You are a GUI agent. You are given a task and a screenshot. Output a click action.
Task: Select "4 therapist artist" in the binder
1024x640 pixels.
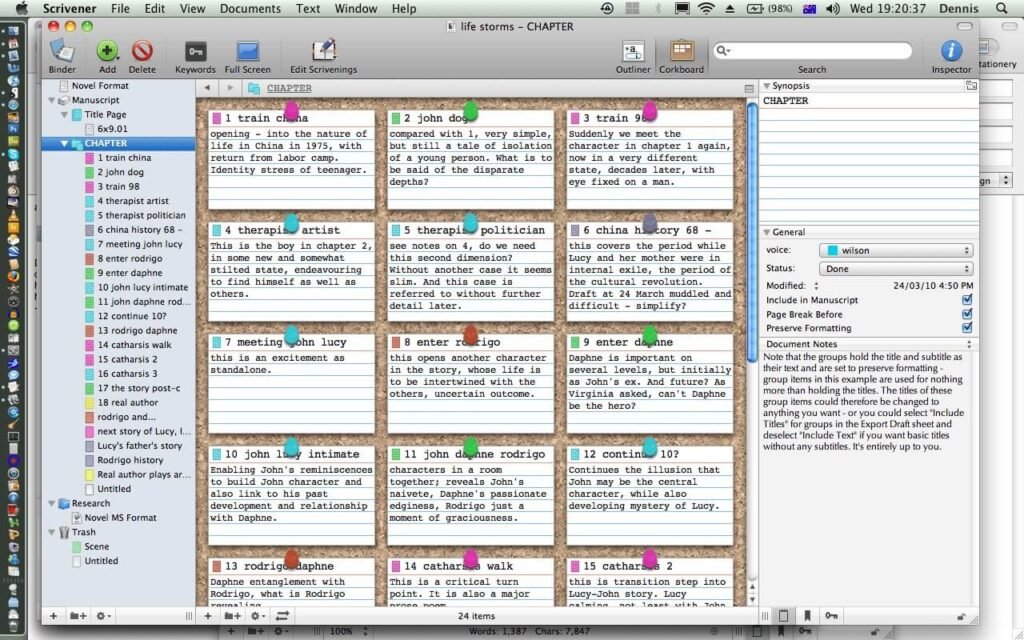tap(133, 200)
